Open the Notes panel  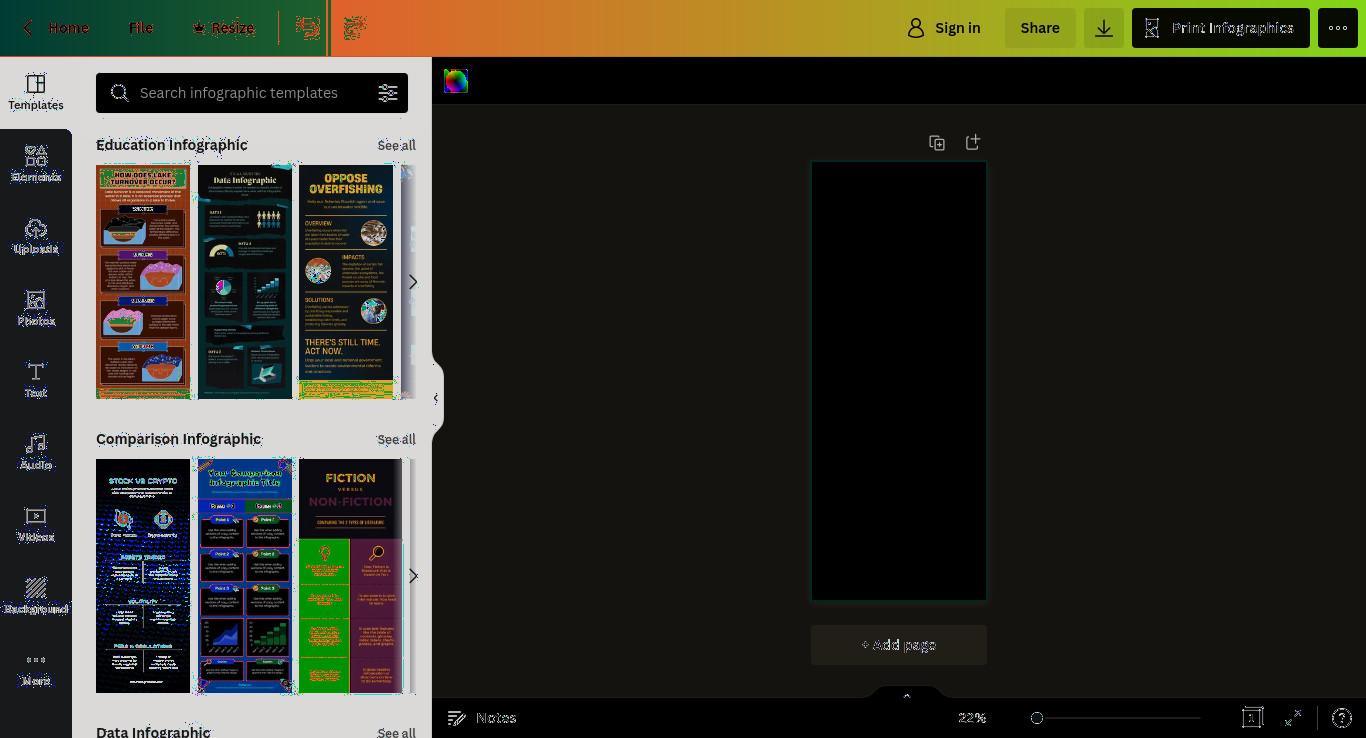click(482, 718)
